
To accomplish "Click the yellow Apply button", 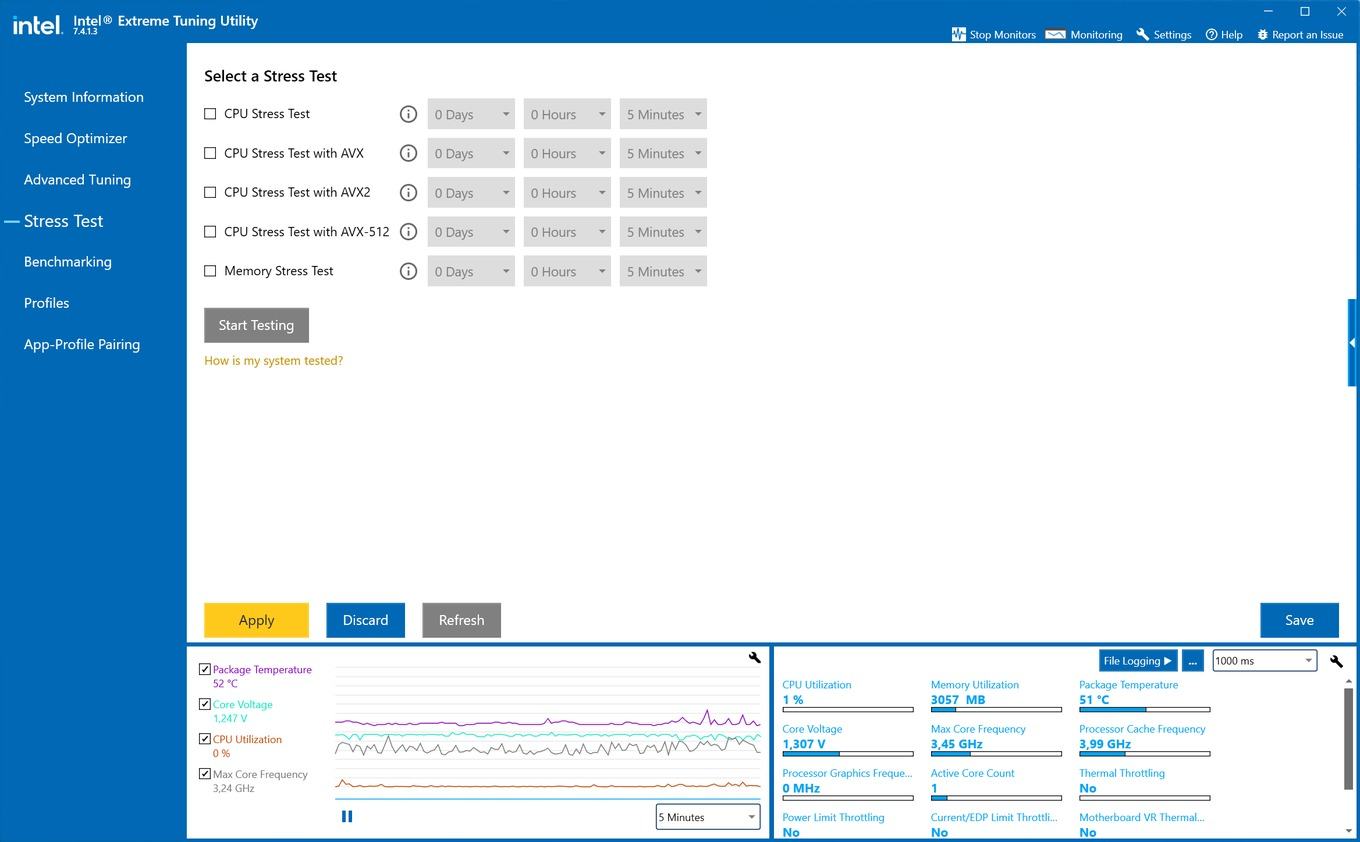I will [x=256, y=620].
